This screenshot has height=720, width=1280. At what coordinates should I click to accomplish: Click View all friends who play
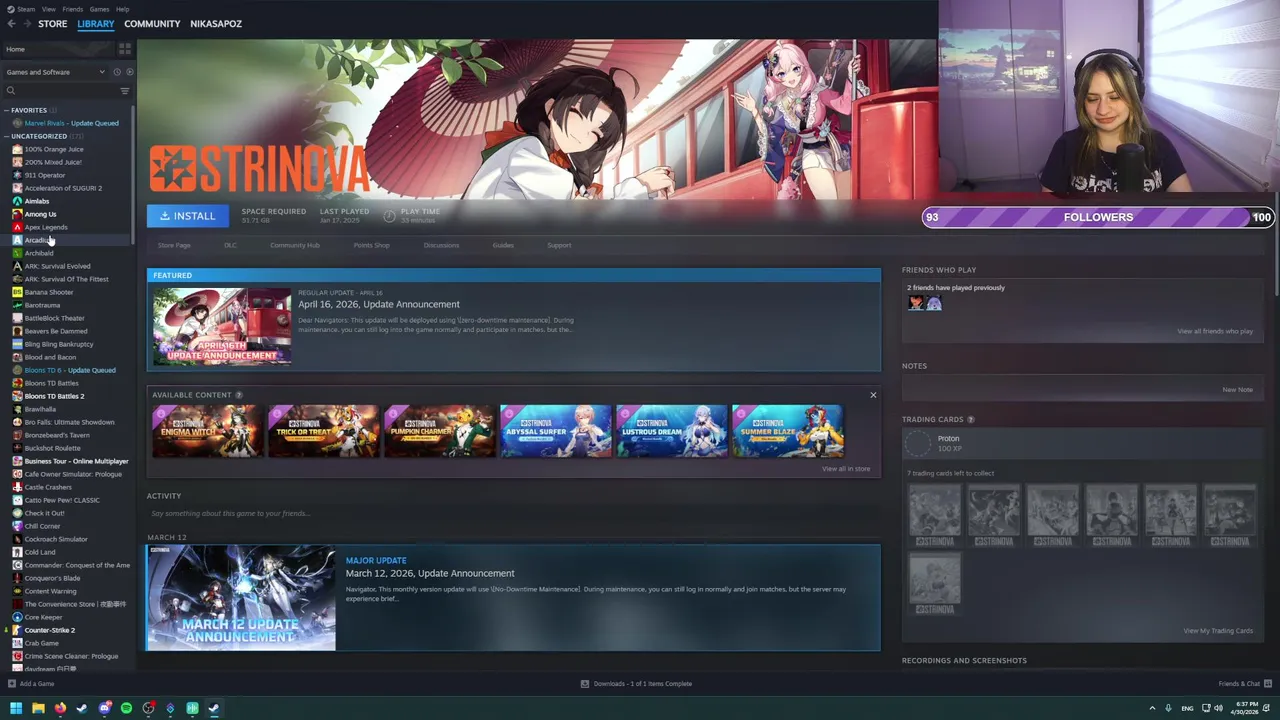1215,331
